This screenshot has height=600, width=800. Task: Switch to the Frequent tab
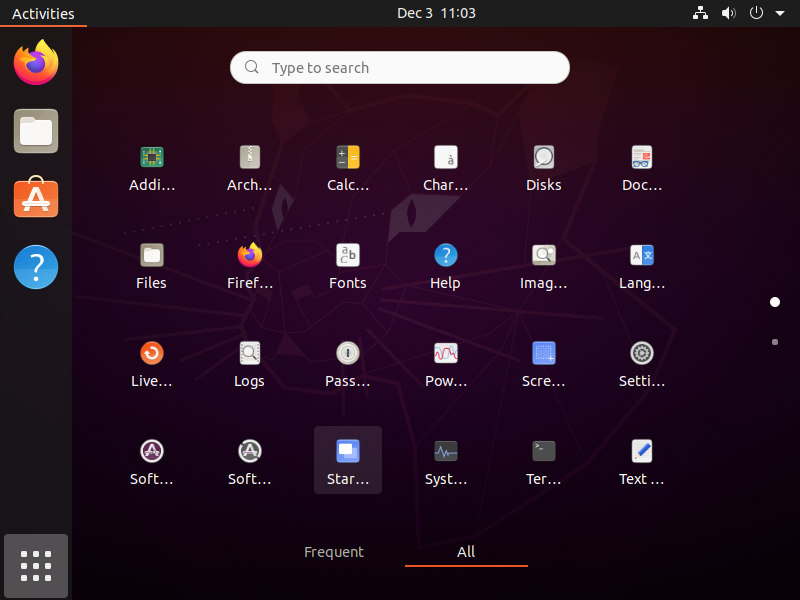tap(334, 552)
